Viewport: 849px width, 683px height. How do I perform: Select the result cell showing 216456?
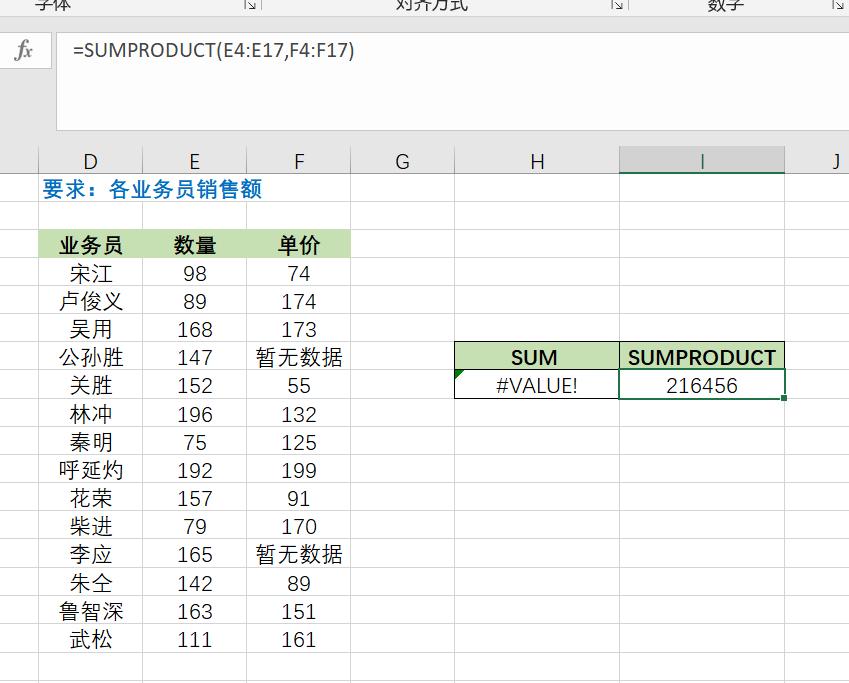[702, 385]
